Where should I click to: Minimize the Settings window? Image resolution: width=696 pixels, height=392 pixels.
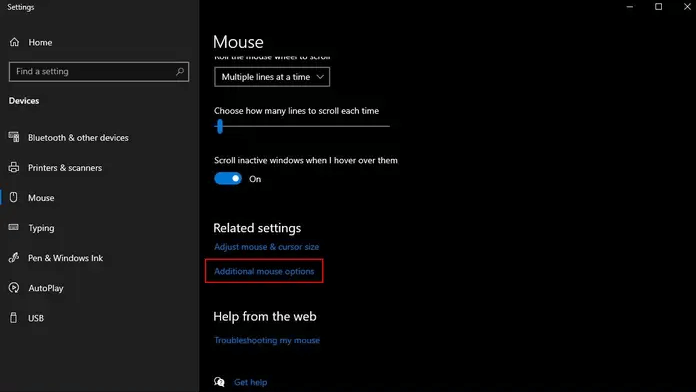(x=629, y=7)
